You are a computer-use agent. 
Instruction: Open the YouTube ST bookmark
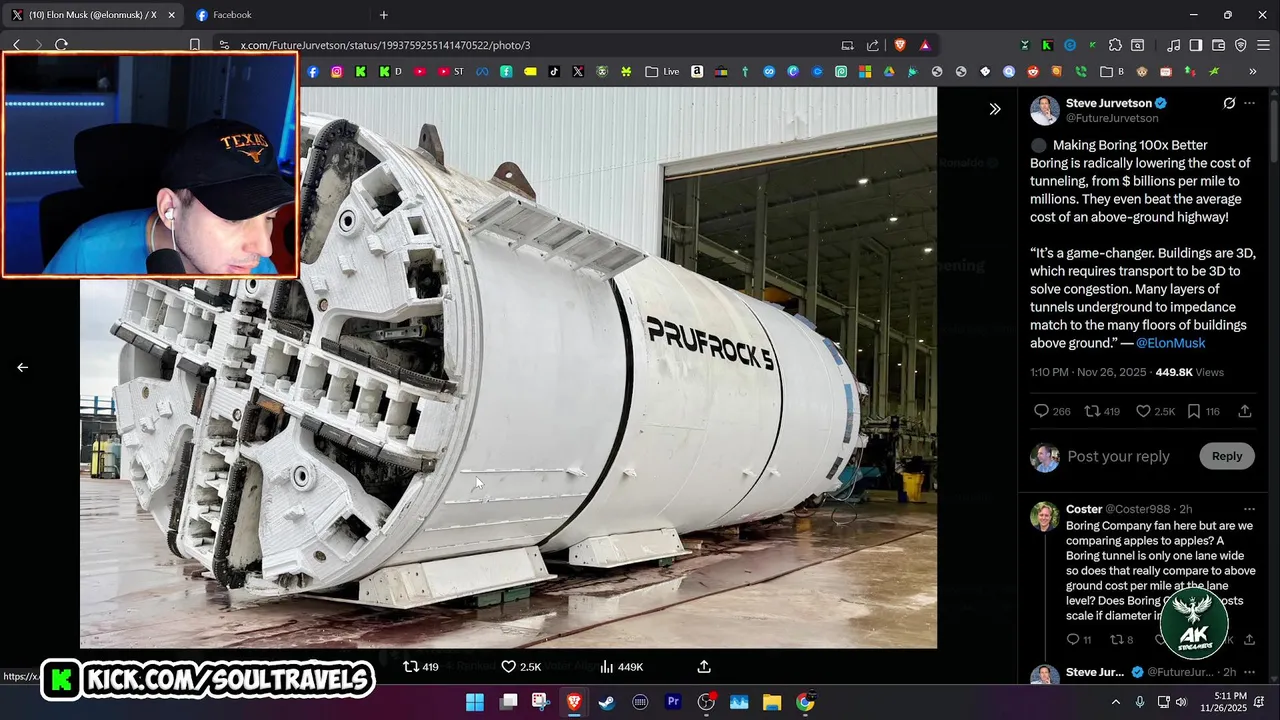(452, 72)
